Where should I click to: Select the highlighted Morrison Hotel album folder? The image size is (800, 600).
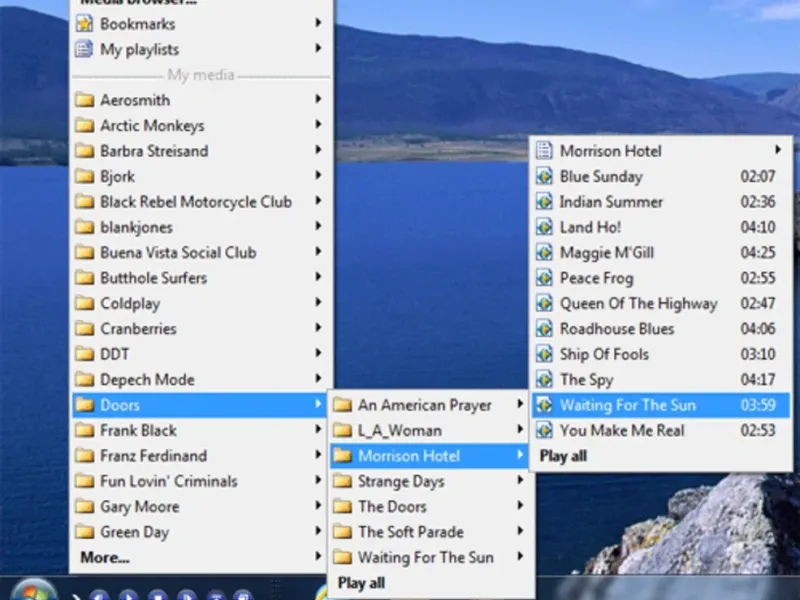pyautogui.click(x=429, y=456)
